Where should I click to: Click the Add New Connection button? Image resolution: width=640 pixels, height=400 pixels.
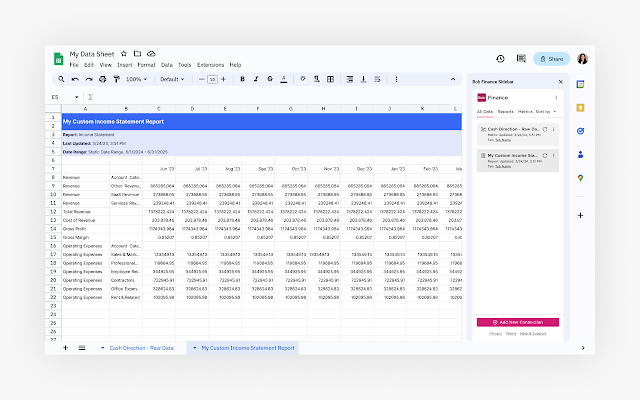pos(518,322)
